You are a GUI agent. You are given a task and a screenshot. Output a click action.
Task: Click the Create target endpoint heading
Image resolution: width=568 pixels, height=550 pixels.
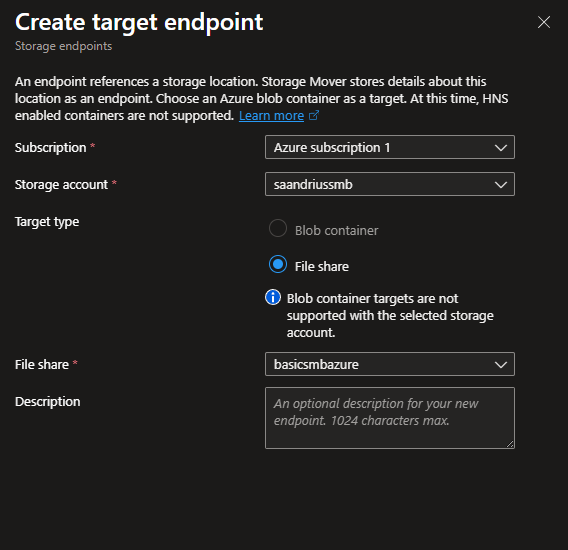tap(139, 22)
